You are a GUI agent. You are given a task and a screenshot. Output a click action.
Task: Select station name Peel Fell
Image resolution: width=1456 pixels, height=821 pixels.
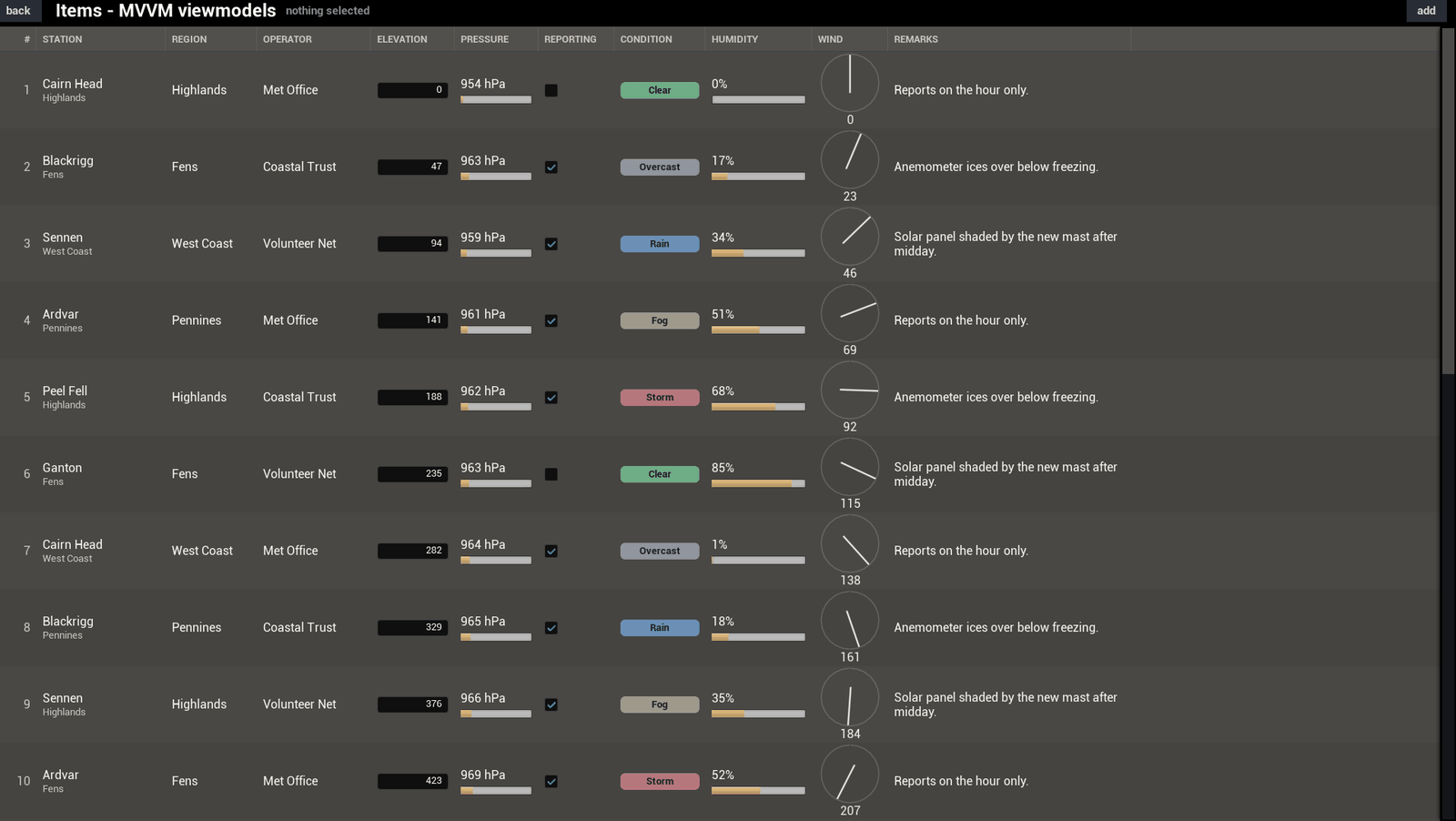(65, 390)
